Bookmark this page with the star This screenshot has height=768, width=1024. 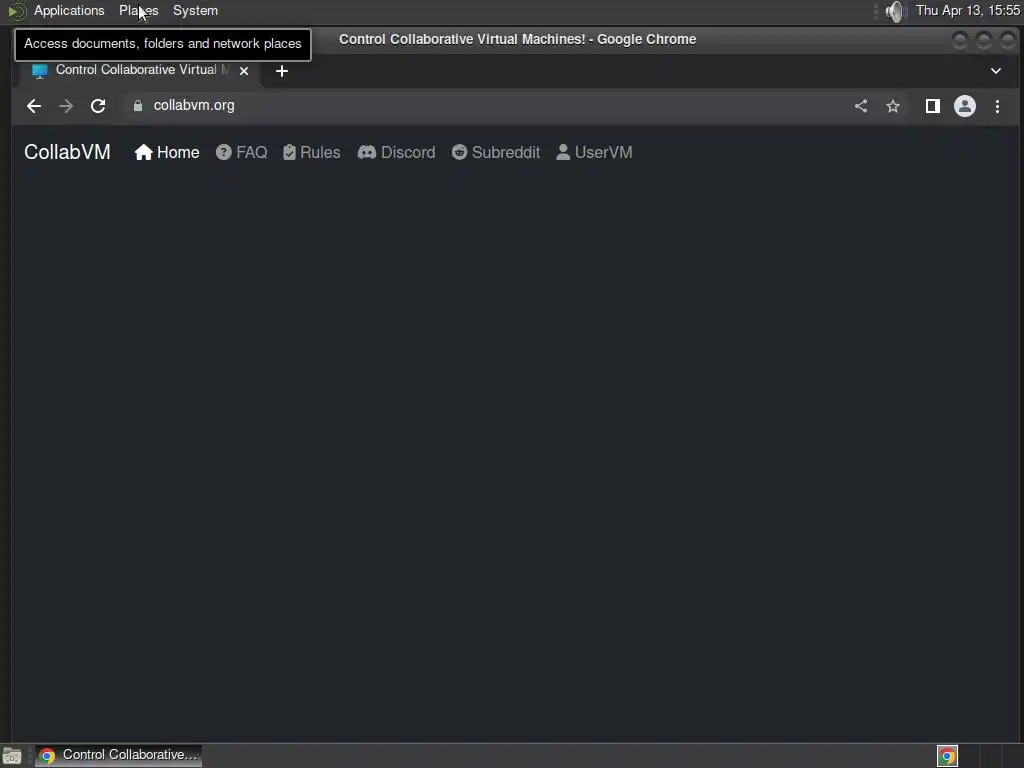(893, 106)
